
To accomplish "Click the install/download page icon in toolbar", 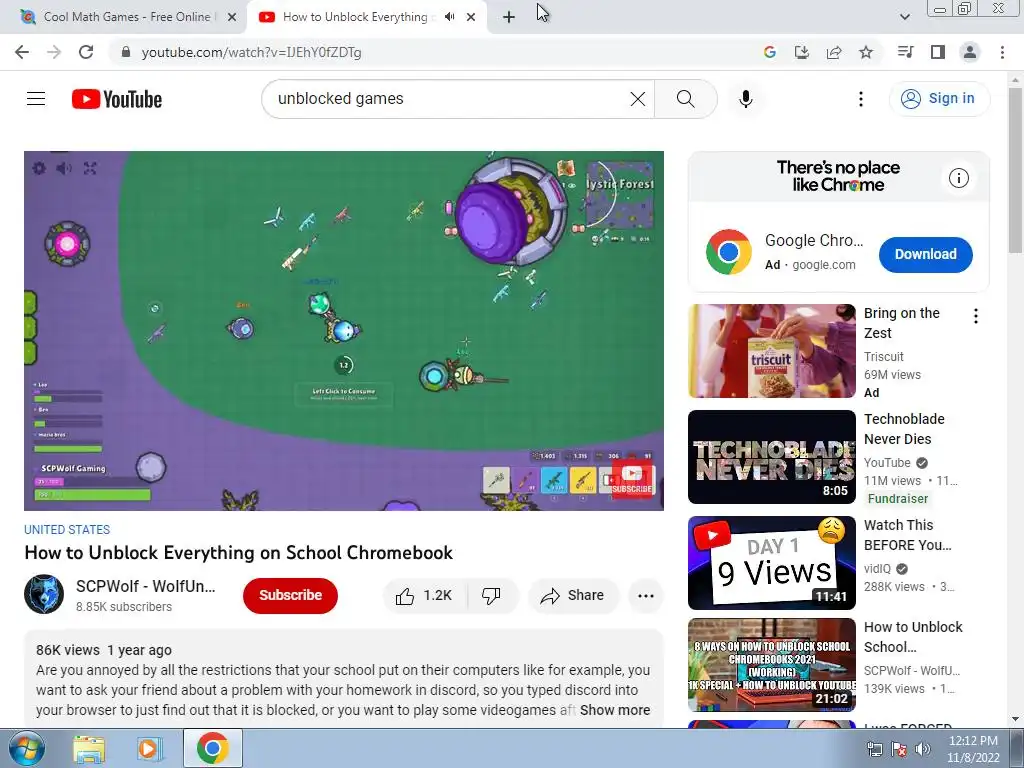I will (802, 52).
